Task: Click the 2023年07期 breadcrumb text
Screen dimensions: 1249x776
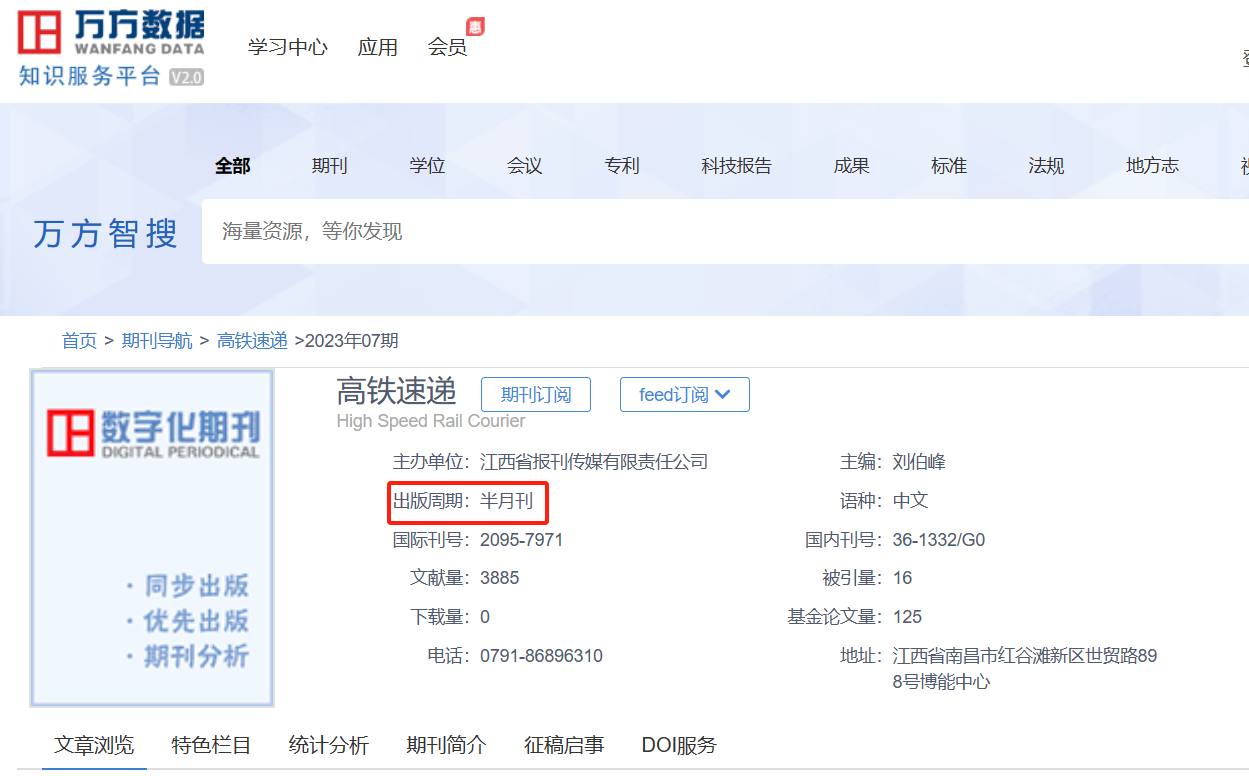Action: 351,341
